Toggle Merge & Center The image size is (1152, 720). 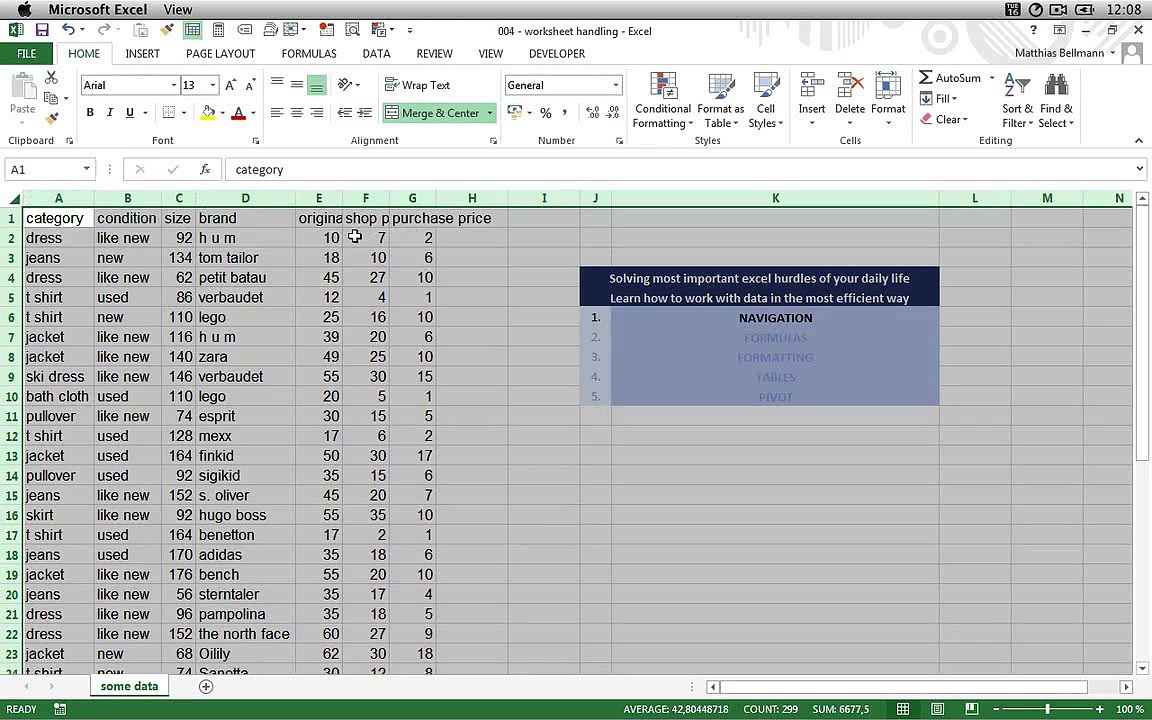pos(432,113)
